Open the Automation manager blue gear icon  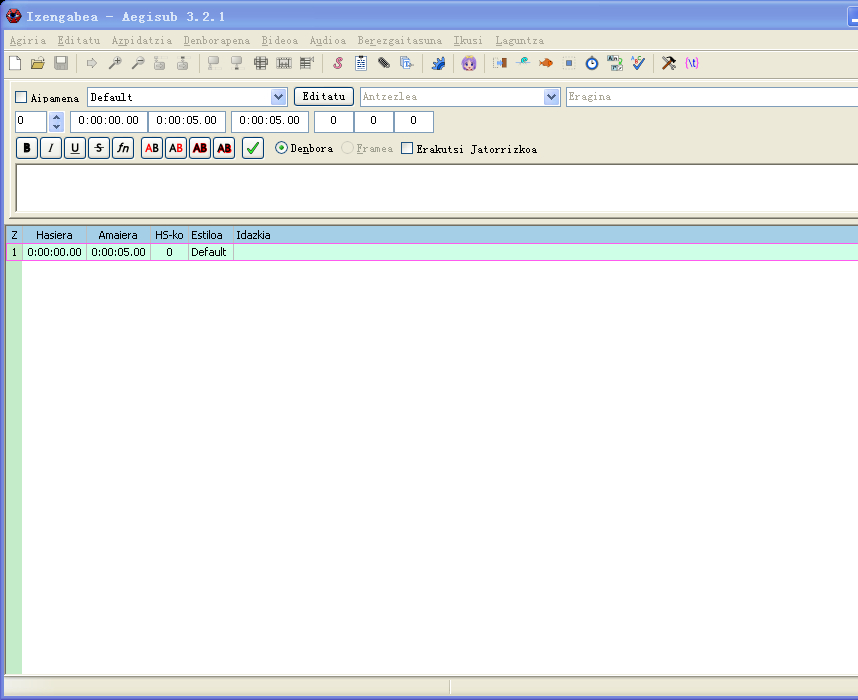(438, 63)
